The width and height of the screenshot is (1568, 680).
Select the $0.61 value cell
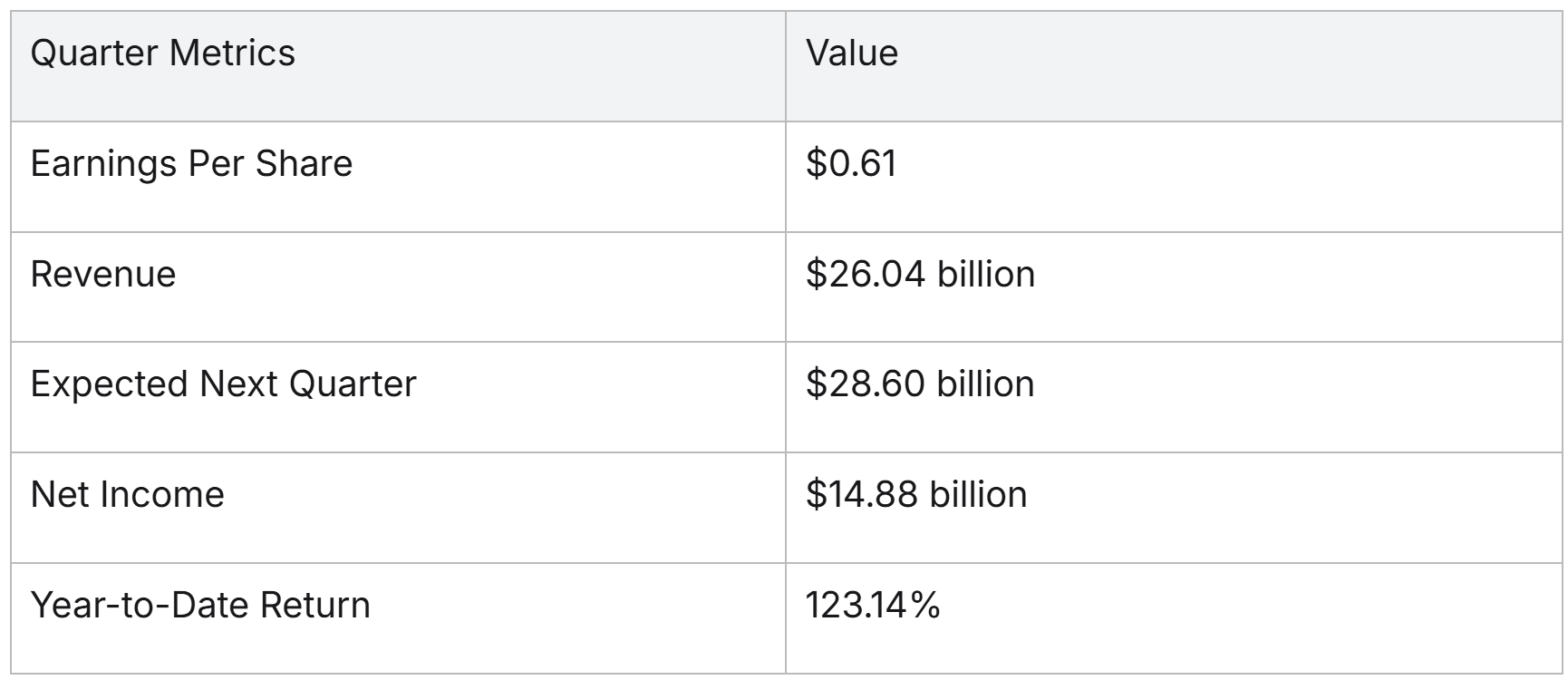[x=851, y=164]
